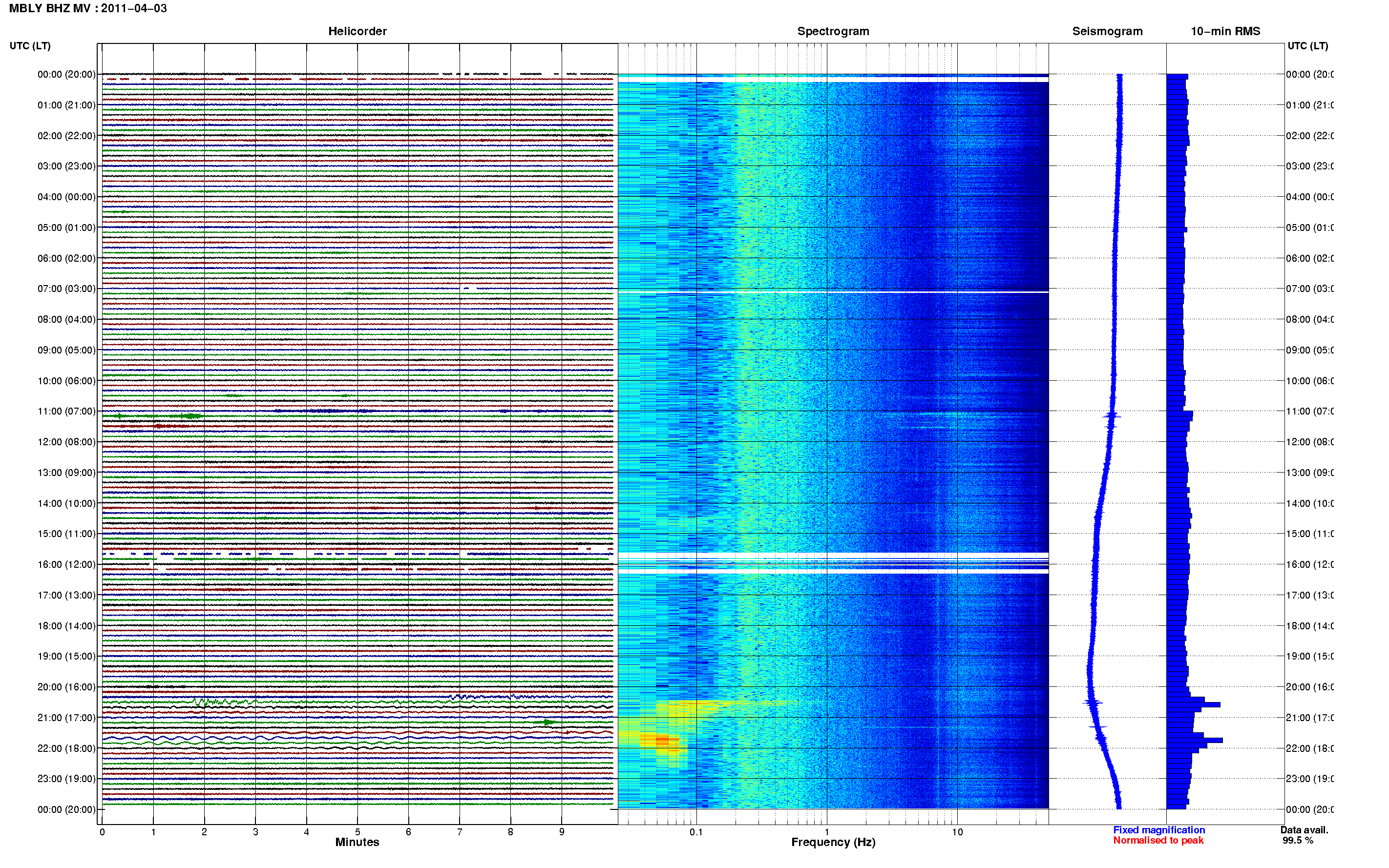The image size is (1389, 868).
Task: Select the Spectrogram panel heading
Action: (x=833, y=31)
